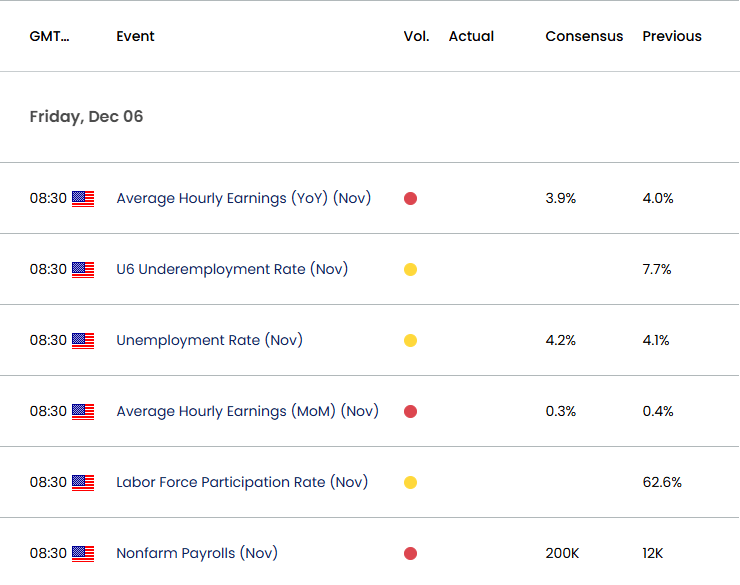Click the red volatility dot for Nonfarm Payrolls
The image size is (740, 585).
coord(410,554)
